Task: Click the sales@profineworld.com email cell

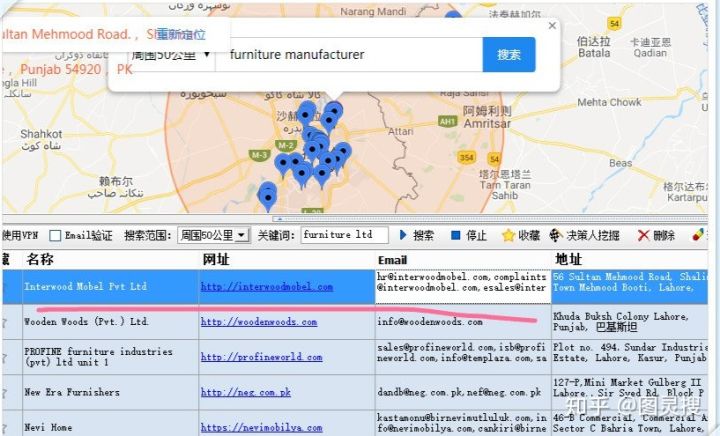Action: pos(463,357)
